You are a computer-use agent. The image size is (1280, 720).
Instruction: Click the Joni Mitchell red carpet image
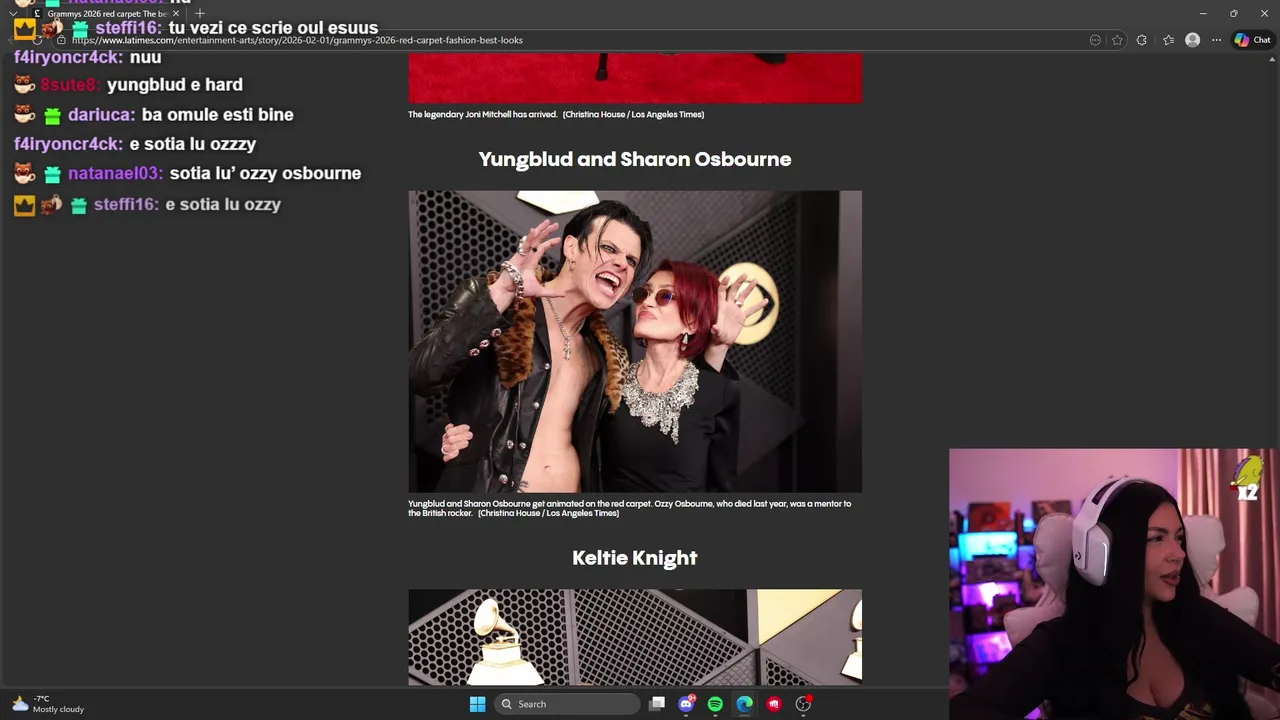(635, 78)
